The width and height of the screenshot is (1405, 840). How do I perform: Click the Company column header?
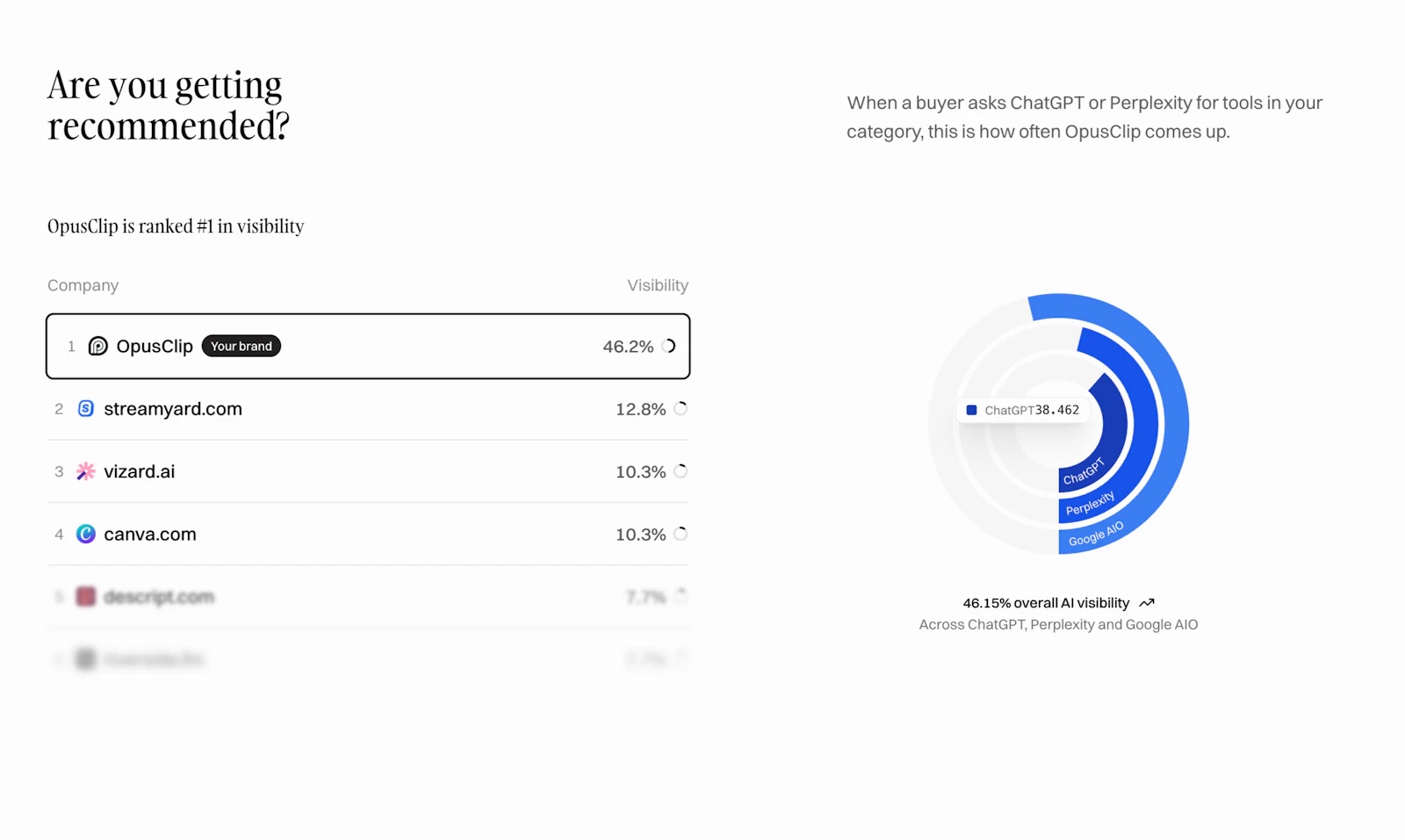83,285
